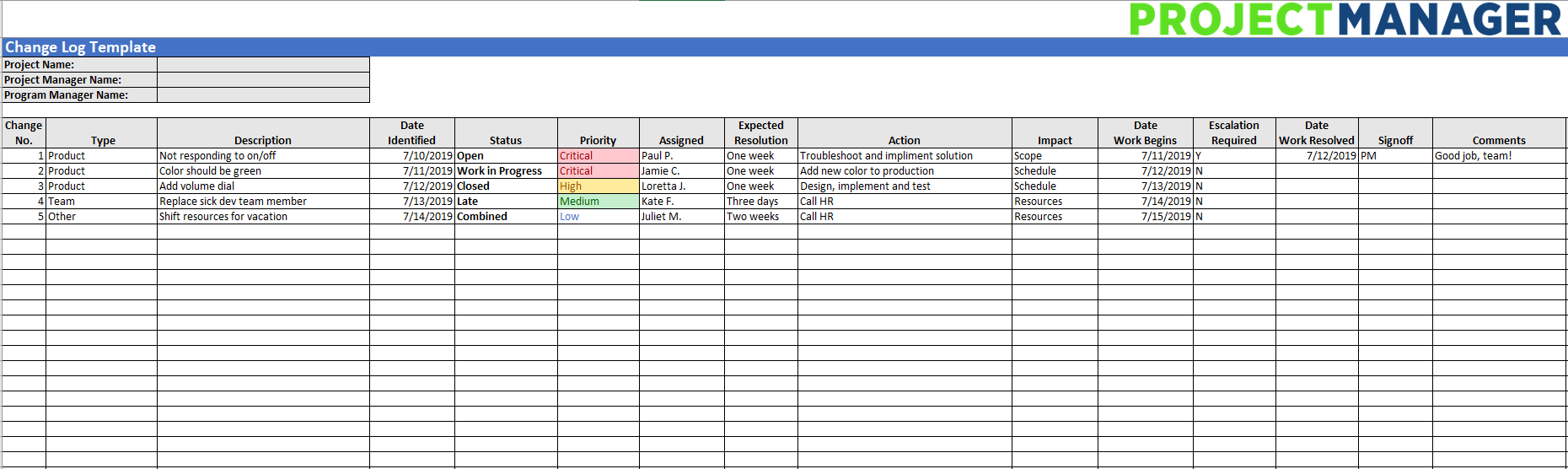Viewport: 1568px width, 469px height.
Task: Select the Critical priority cell for Jamie C.
Action: (598, 171)
